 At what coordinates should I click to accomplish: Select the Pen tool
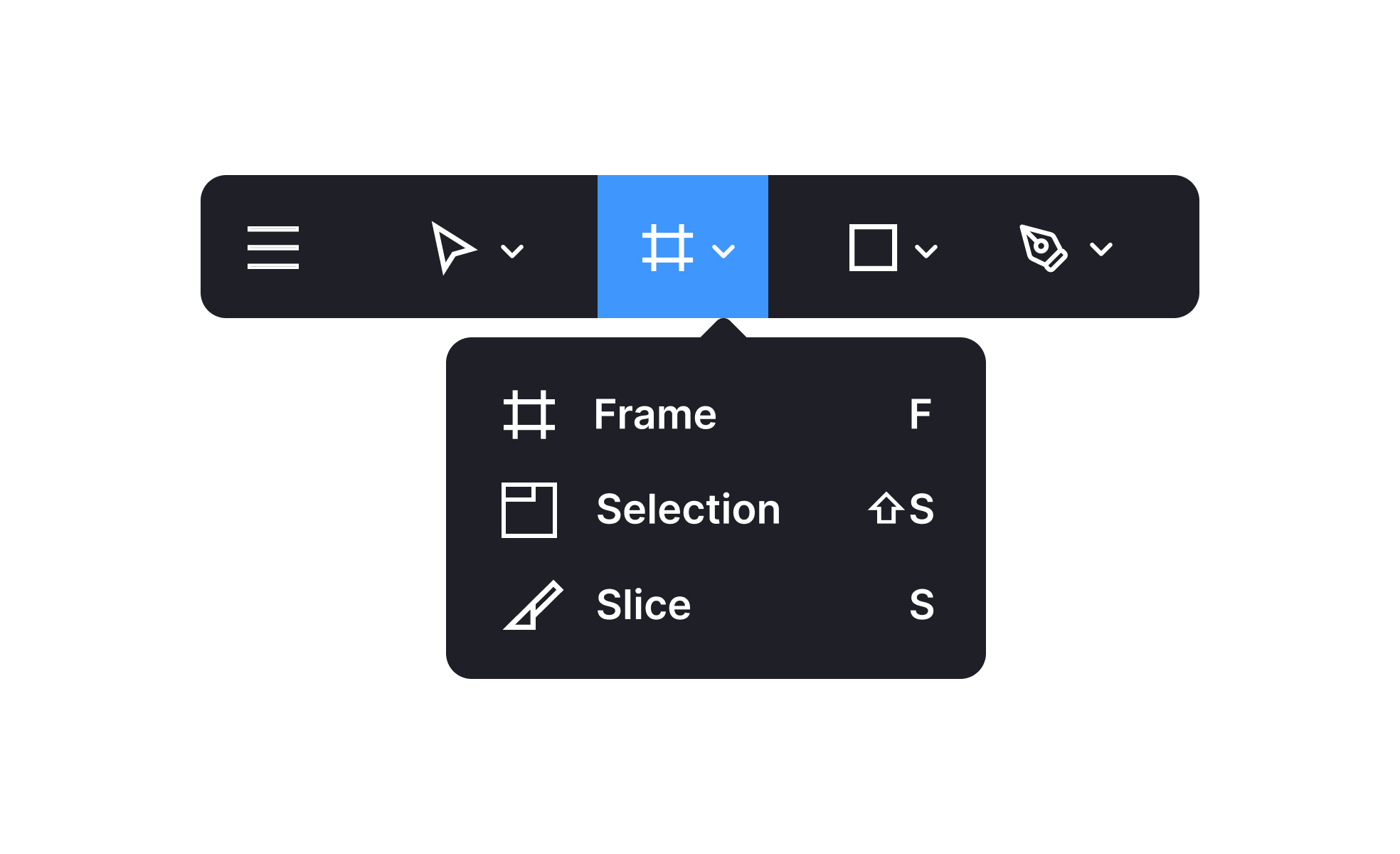[1043, 248]
